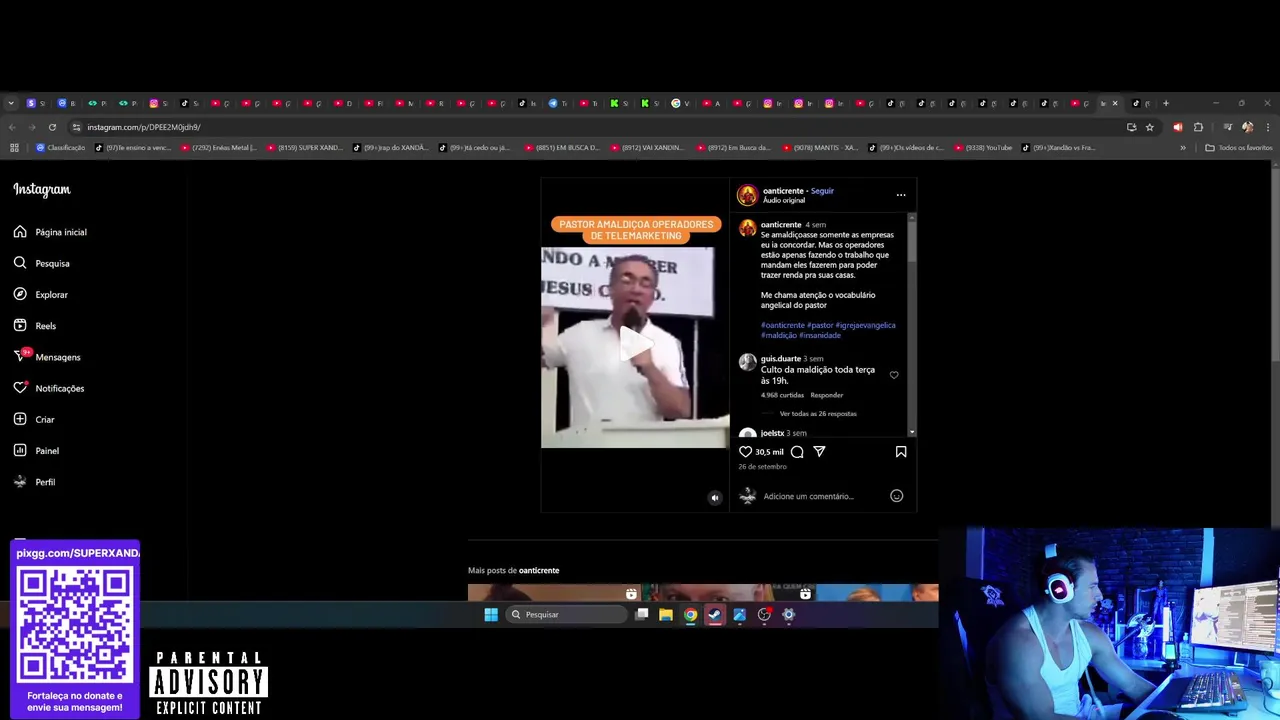This screenshot has height=720, width=1280.
Task: Open the browser extensions puzzle icon
Action: click(1198, 127)
